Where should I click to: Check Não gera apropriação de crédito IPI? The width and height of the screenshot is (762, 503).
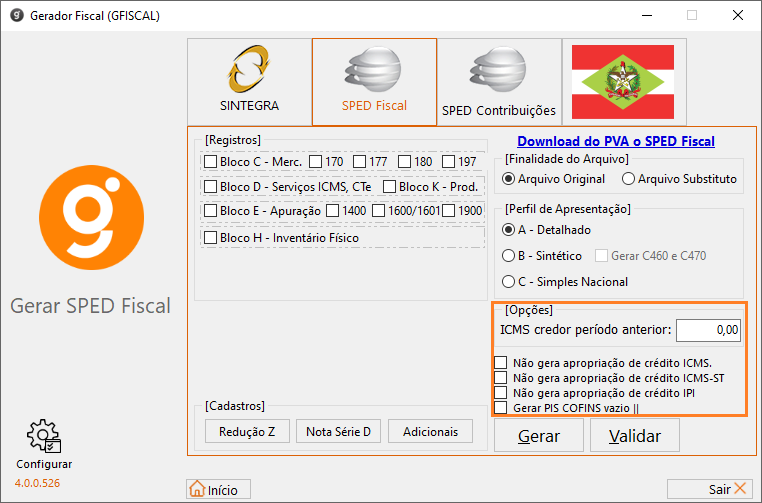tap(501, 392)
